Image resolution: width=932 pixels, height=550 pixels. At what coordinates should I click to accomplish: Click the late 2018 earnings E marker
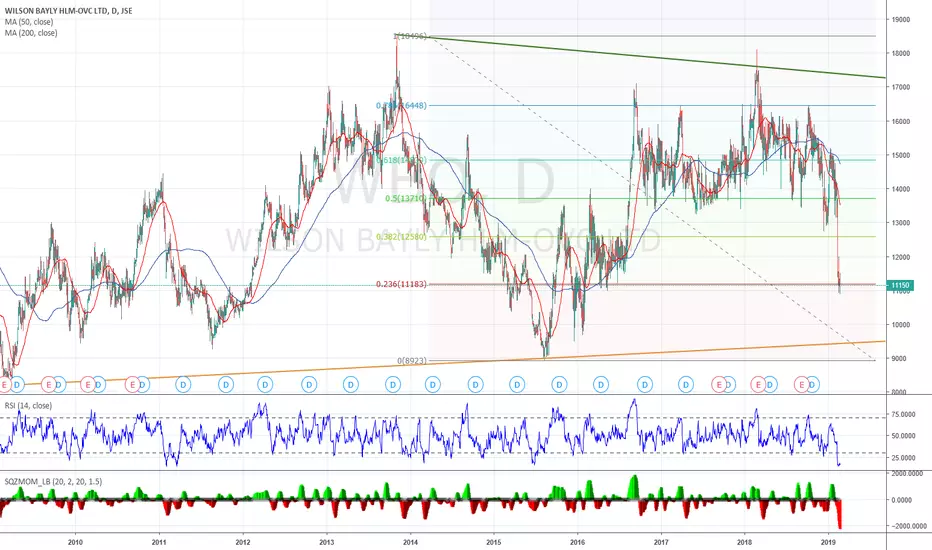pyautogui.click(x=801, y=385)
